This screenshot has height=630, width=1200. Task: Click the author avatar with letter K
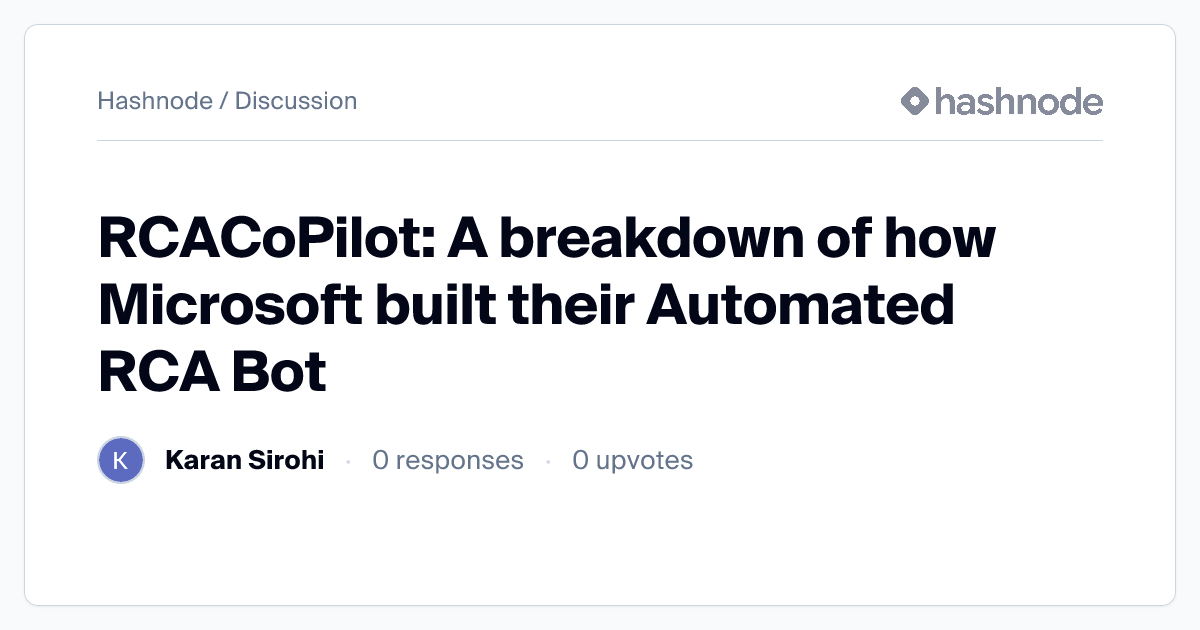[x=121, y=460]
